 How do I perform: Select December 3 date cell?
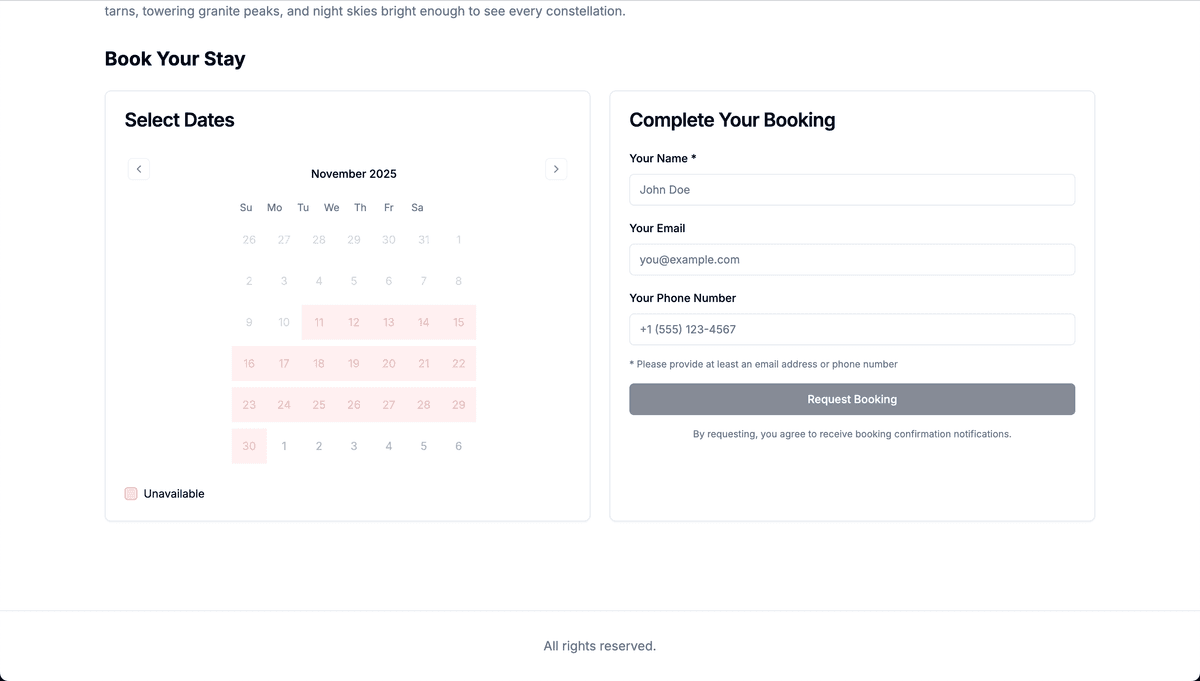354,446
